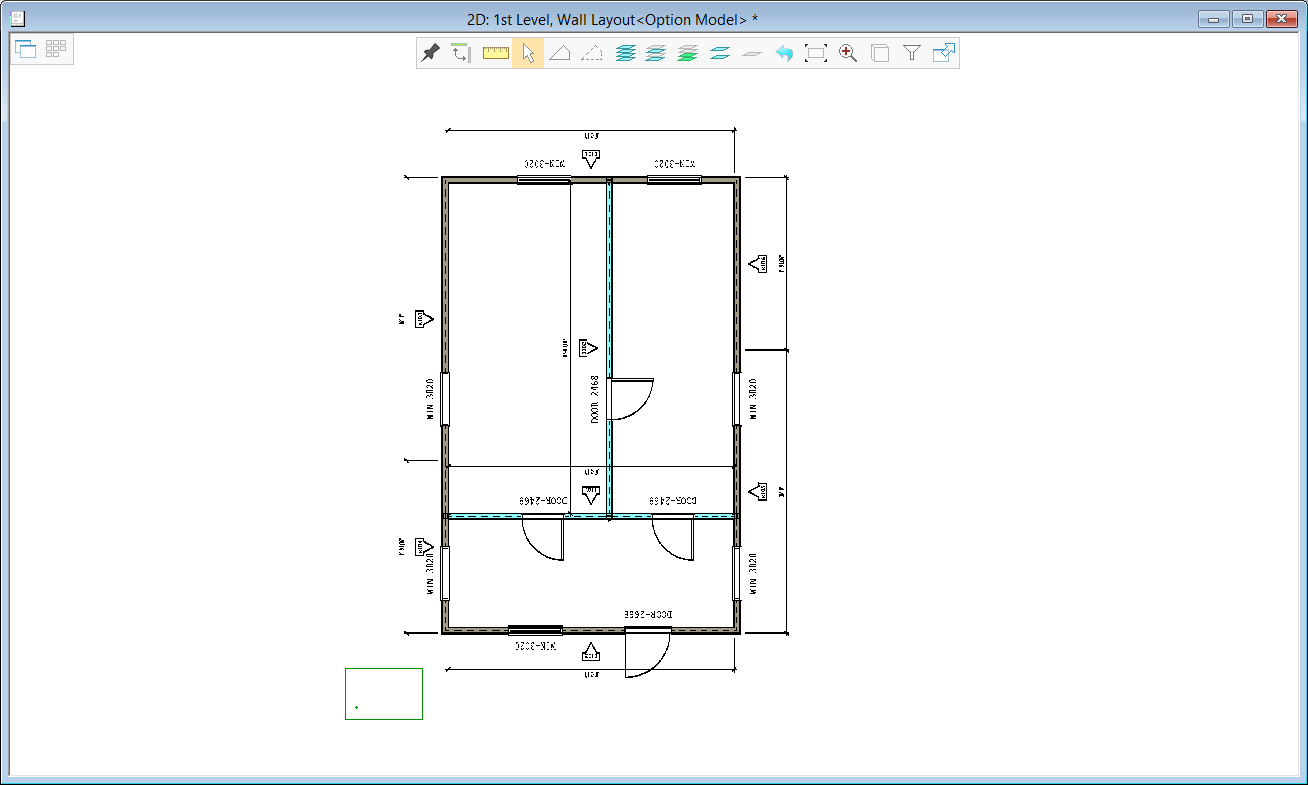1308x785 pixels.
Task: Click the cascading windows icon
Action: (x=26, y=49)
